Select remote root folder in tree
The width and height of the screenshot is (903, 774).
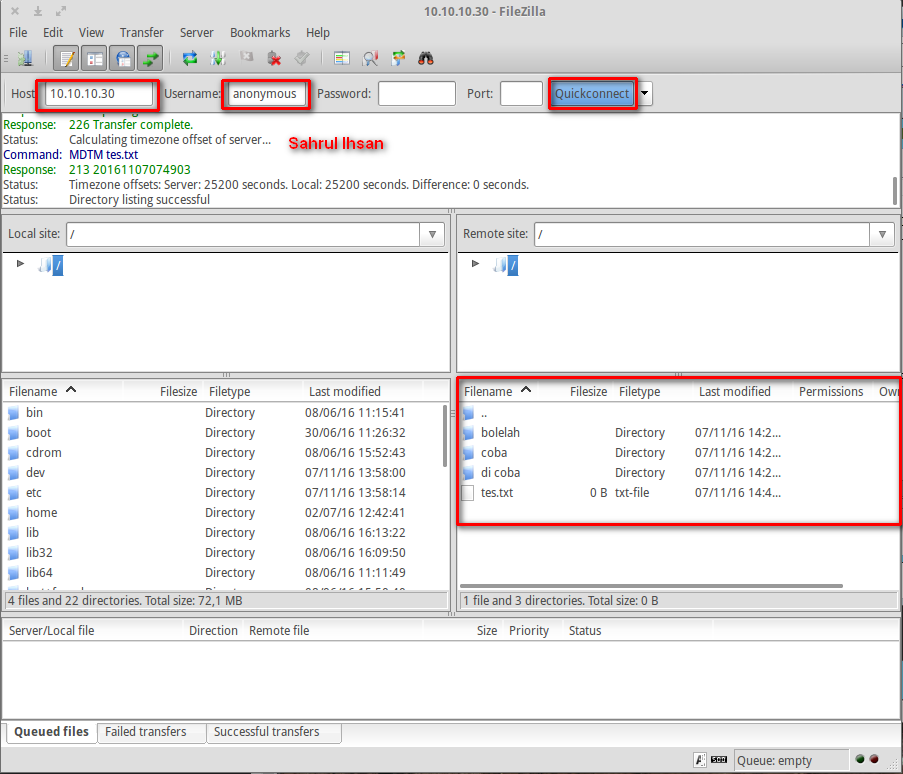pos(513,265)
